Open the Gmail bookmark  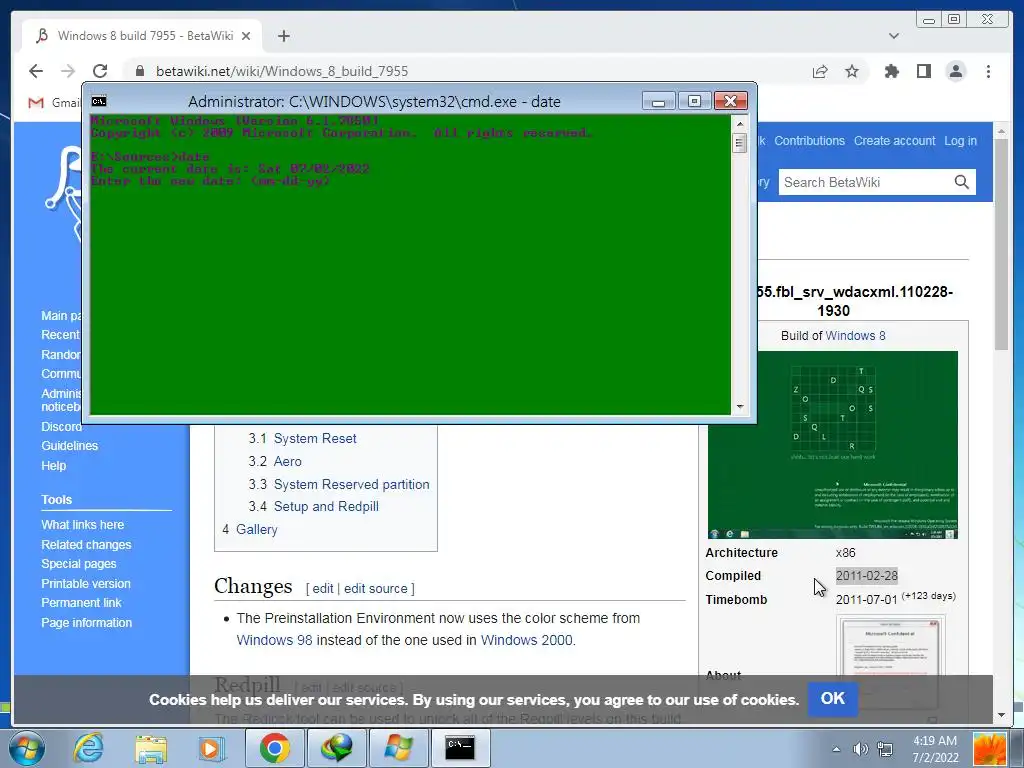pyautogui.click(x=54, y=103)
